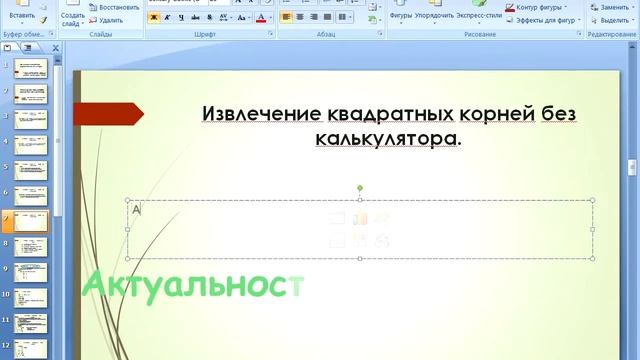Open the Рисование drawing dialog launcher

tap(579, 34)
